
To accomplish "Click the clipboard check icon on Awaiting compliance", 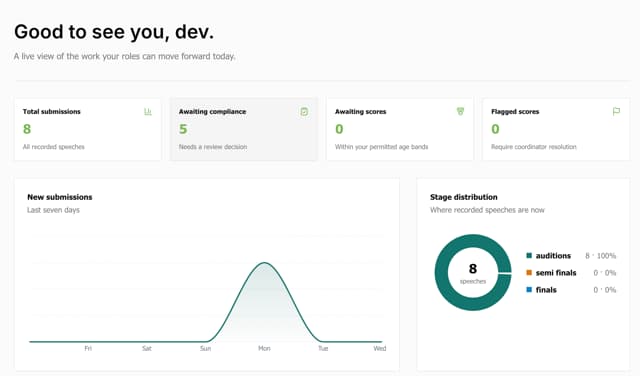I will click(304, 111).
